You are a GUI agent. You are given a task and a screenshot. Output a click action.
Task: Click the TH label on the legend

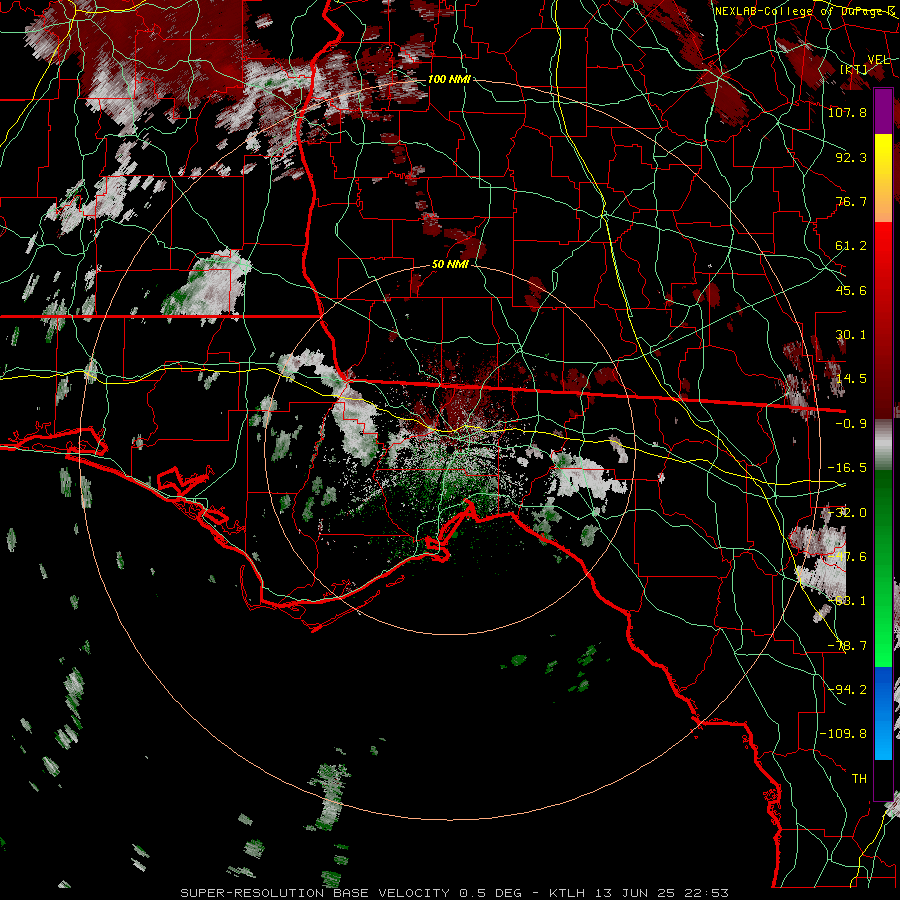coord(859,778)
